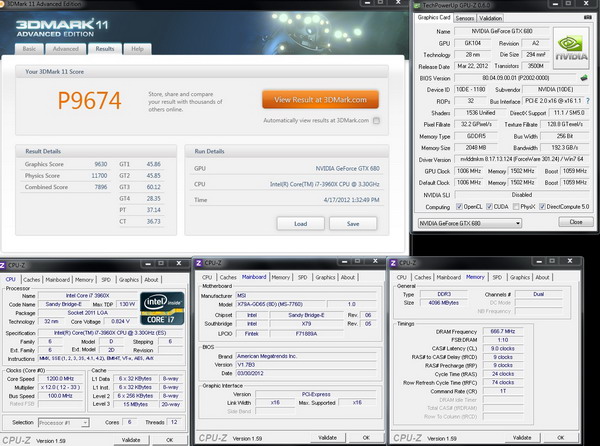Toggle the DirectCompute 5.0 checkbox
This screenshot has width=600, height=446.
(542, 207)
